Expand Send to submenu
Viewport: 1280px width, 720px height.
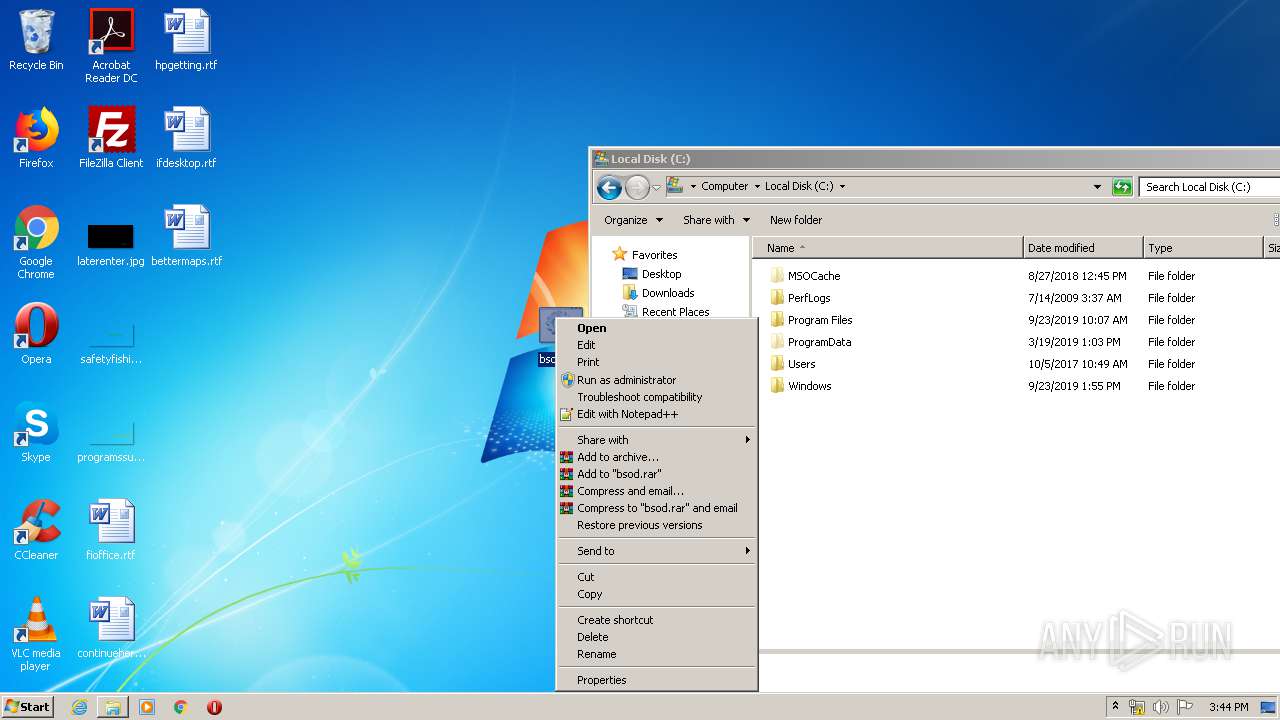(656, 551)
